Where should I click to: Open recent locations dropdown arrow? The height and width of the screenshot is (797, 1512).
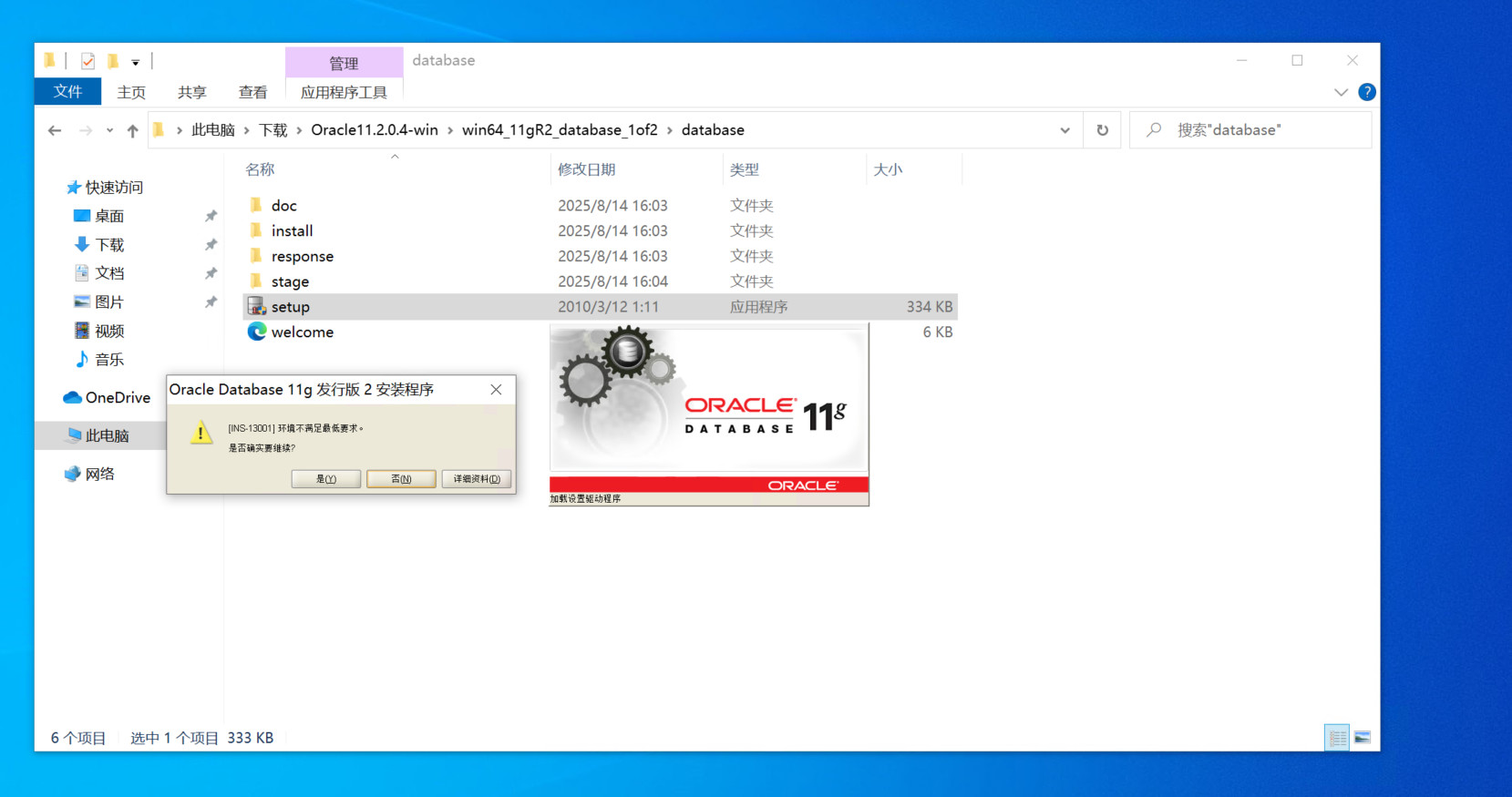109,130
